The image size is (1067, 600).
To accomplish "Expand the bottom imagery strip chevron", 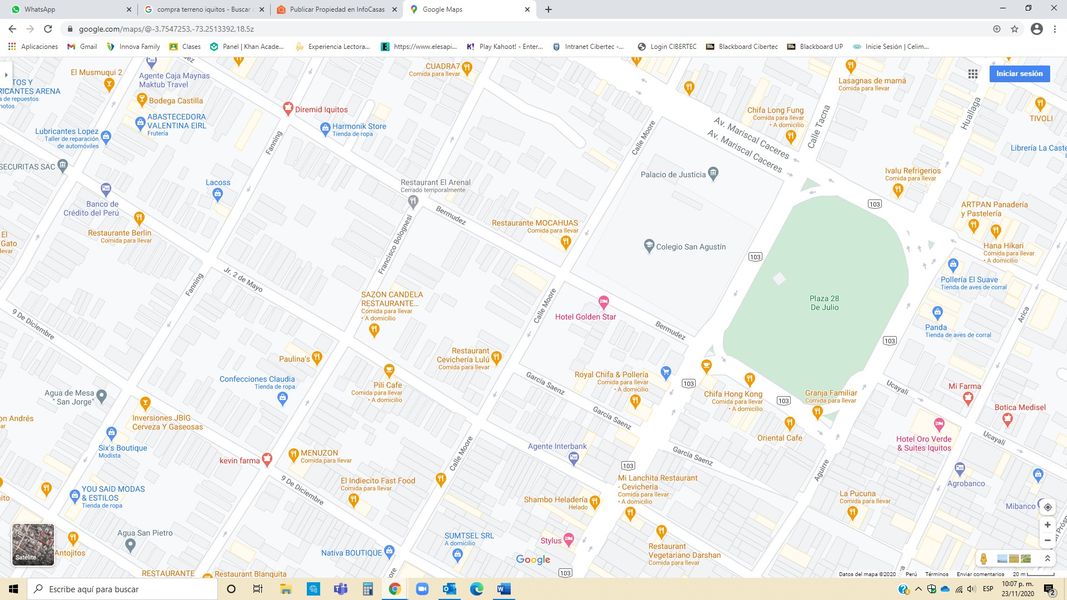I will coord(1047,559).
